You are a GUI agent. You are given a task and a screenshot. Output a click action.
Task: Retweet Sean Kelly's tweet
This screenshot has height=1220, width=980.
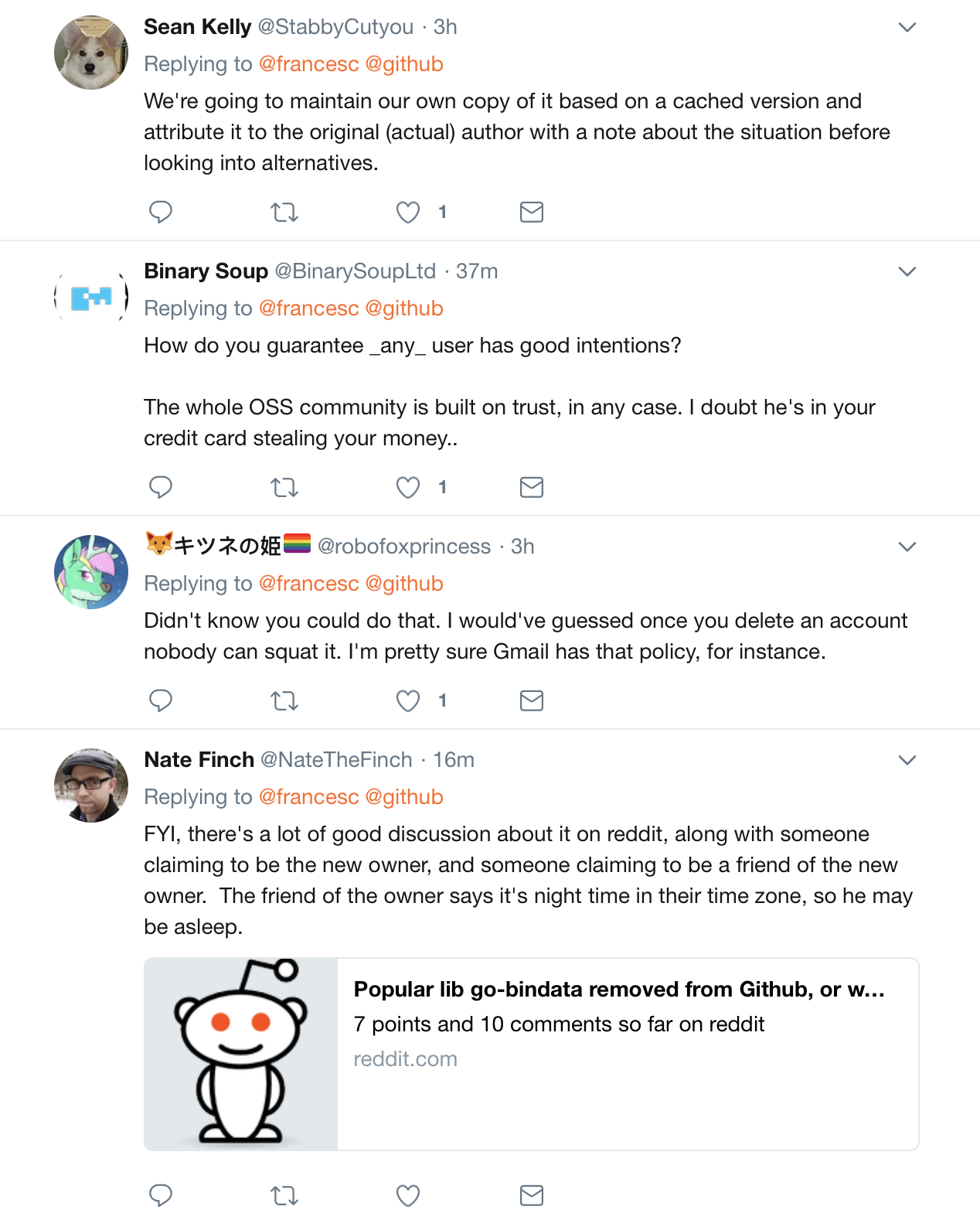coord(284,212)
